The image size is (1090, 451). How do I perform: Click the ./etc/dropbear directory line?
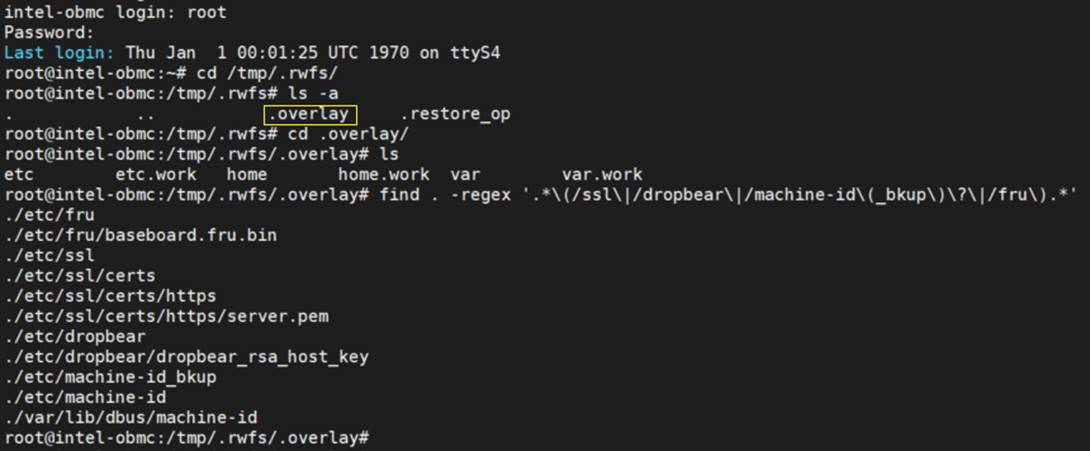pyautogui.click(x=75, y=337)
